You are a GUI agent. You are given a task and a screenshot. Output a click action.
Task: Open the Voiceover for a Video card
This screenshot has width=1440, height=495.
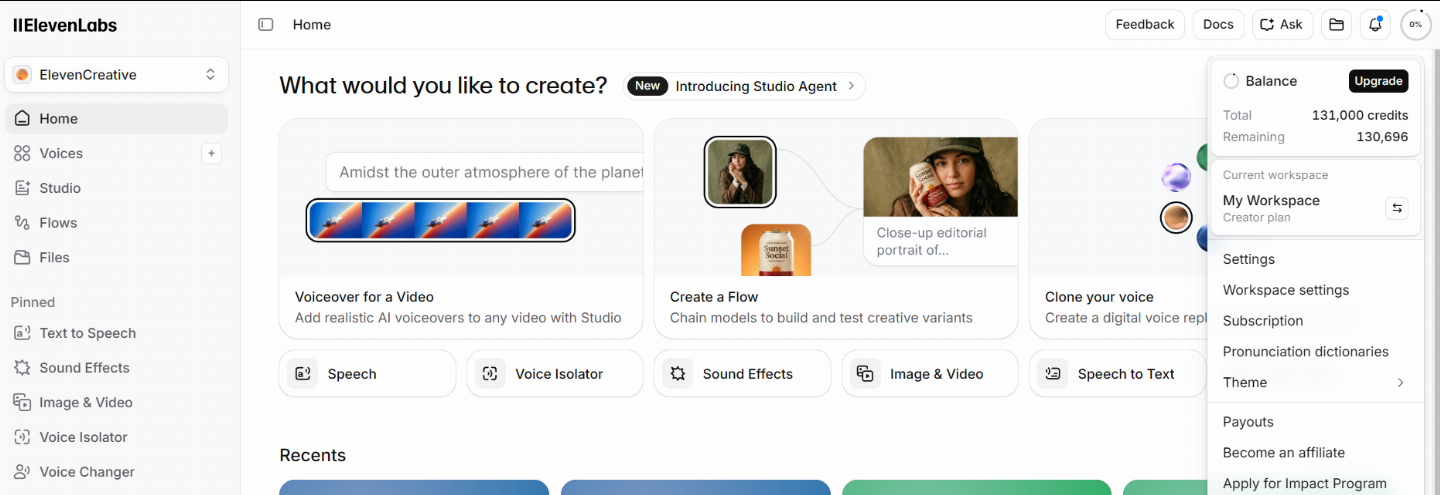(x=461, y=229)
